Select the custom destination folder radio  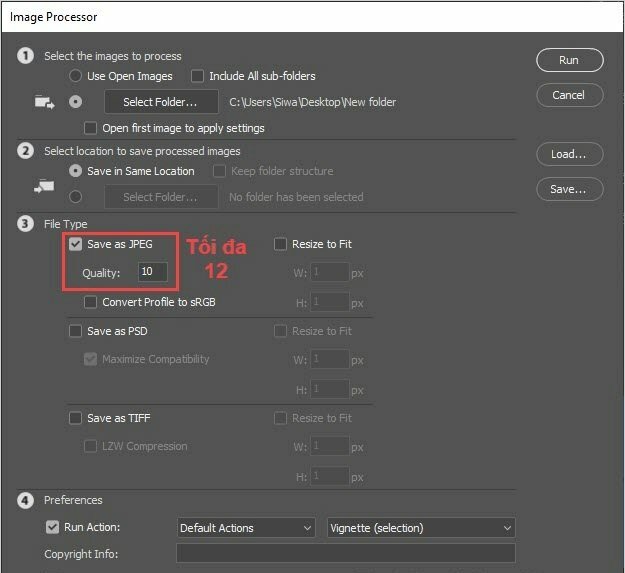pyautogui.click(x=75, y=197)
